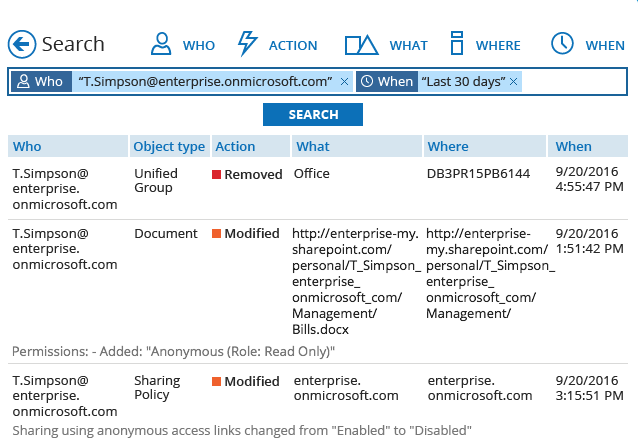The height and width of the screenshot is (444, 638).
Task: Select the WHAT shapes icon filter
Action: coord(361,45)
